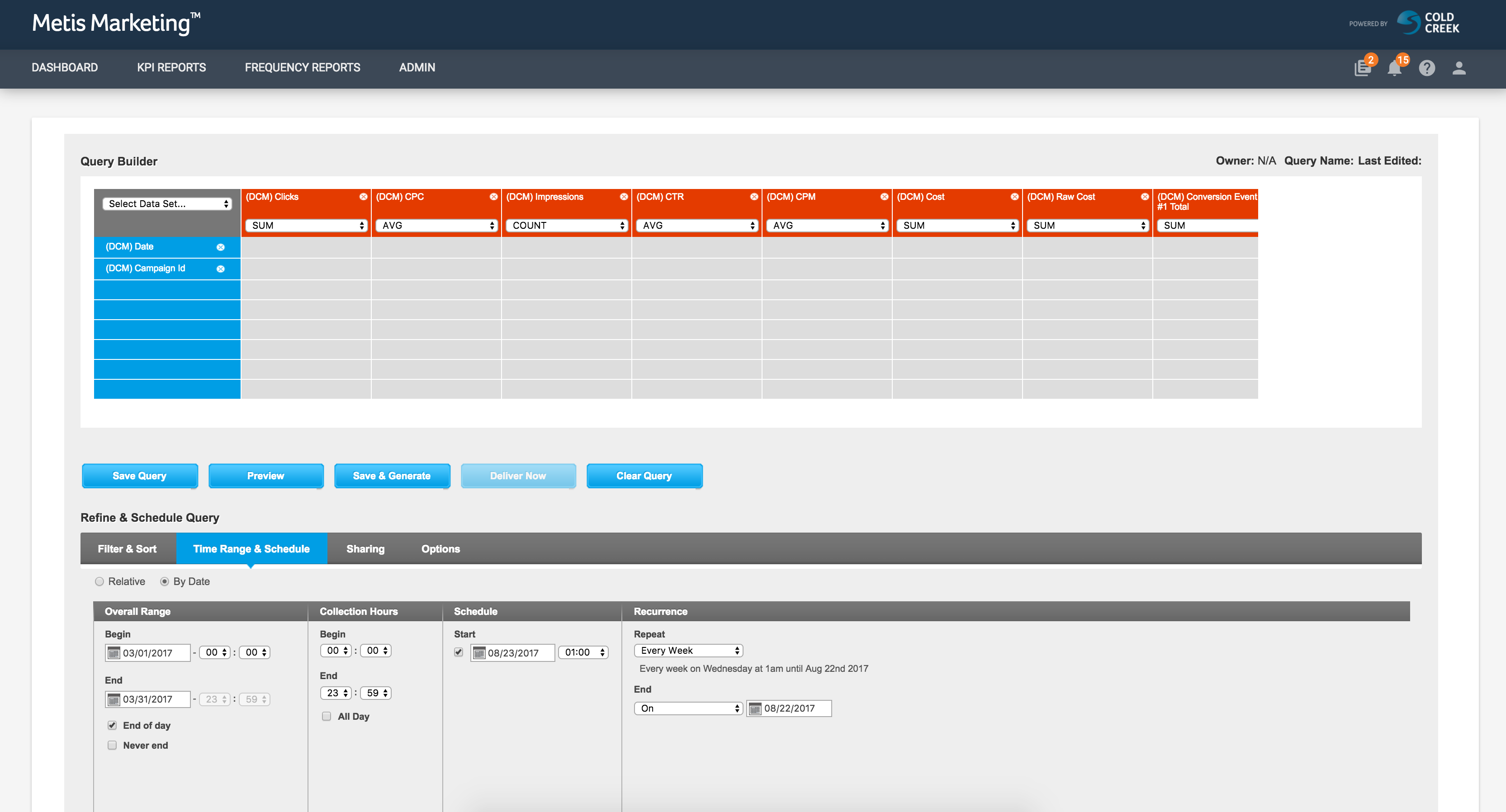The image size is (1506, 812).
Task: Open the Repeat Every Week dropdown
Action: pyautogui.click(x=689, y=651)
